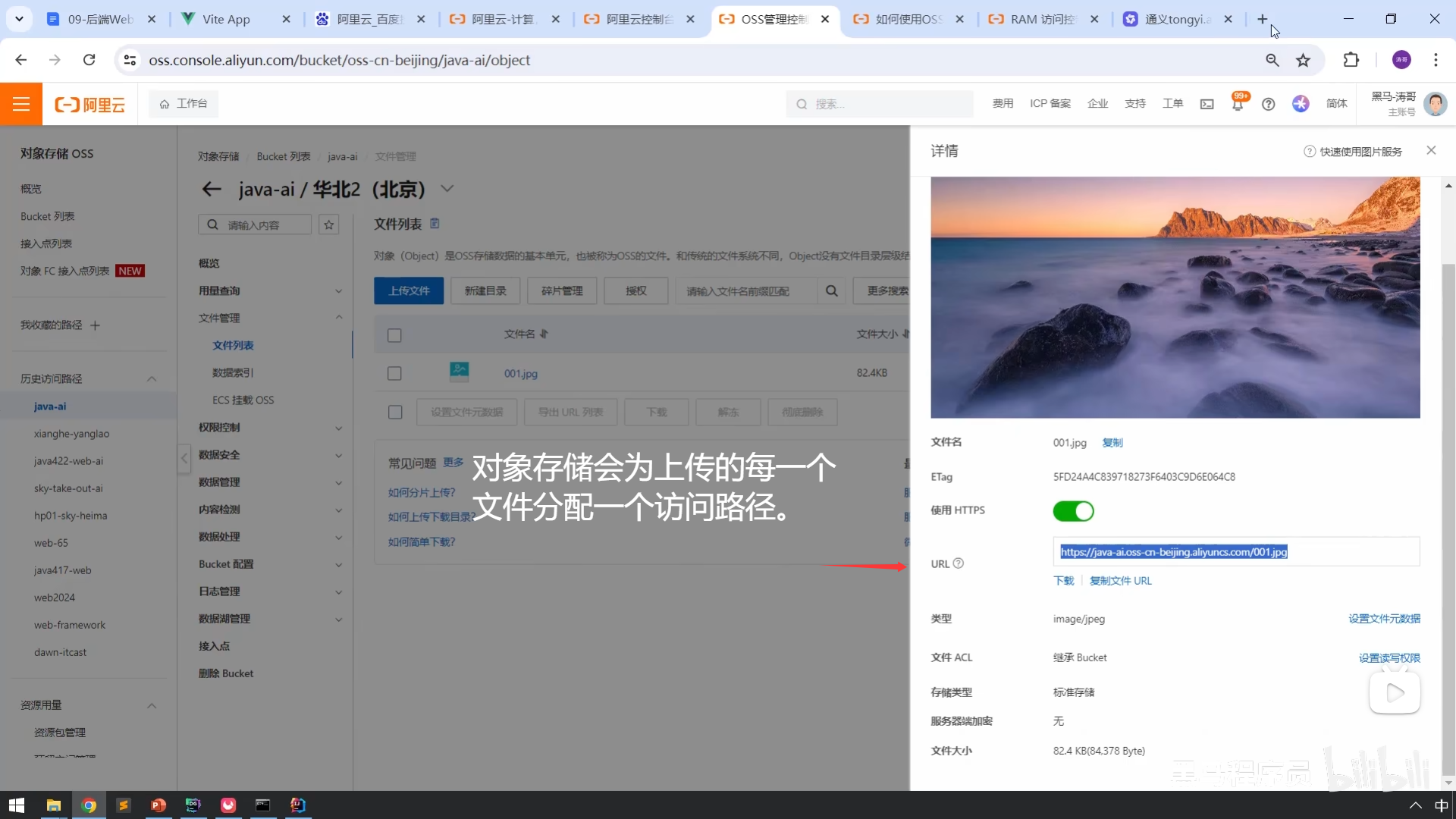The image size is (1456, 819).
Task: Open the Aliyun hamburger menu icon
Action: pos(21,104)
